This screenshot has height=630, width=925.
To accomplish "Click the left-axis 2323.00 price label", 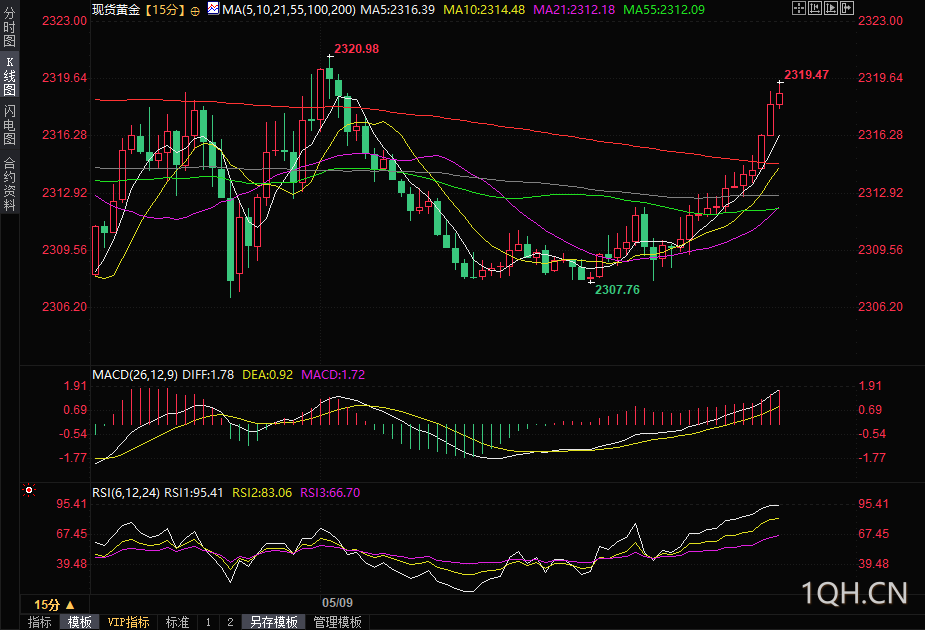I will [x=64, y=21].
